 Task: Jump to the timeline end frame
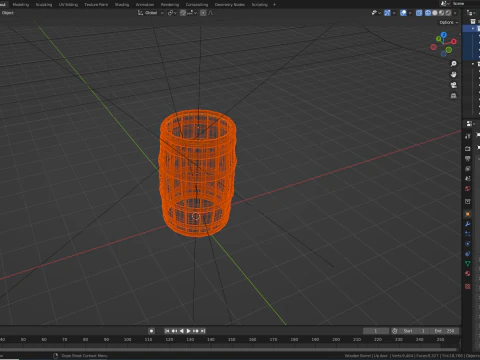click(203, 331)
